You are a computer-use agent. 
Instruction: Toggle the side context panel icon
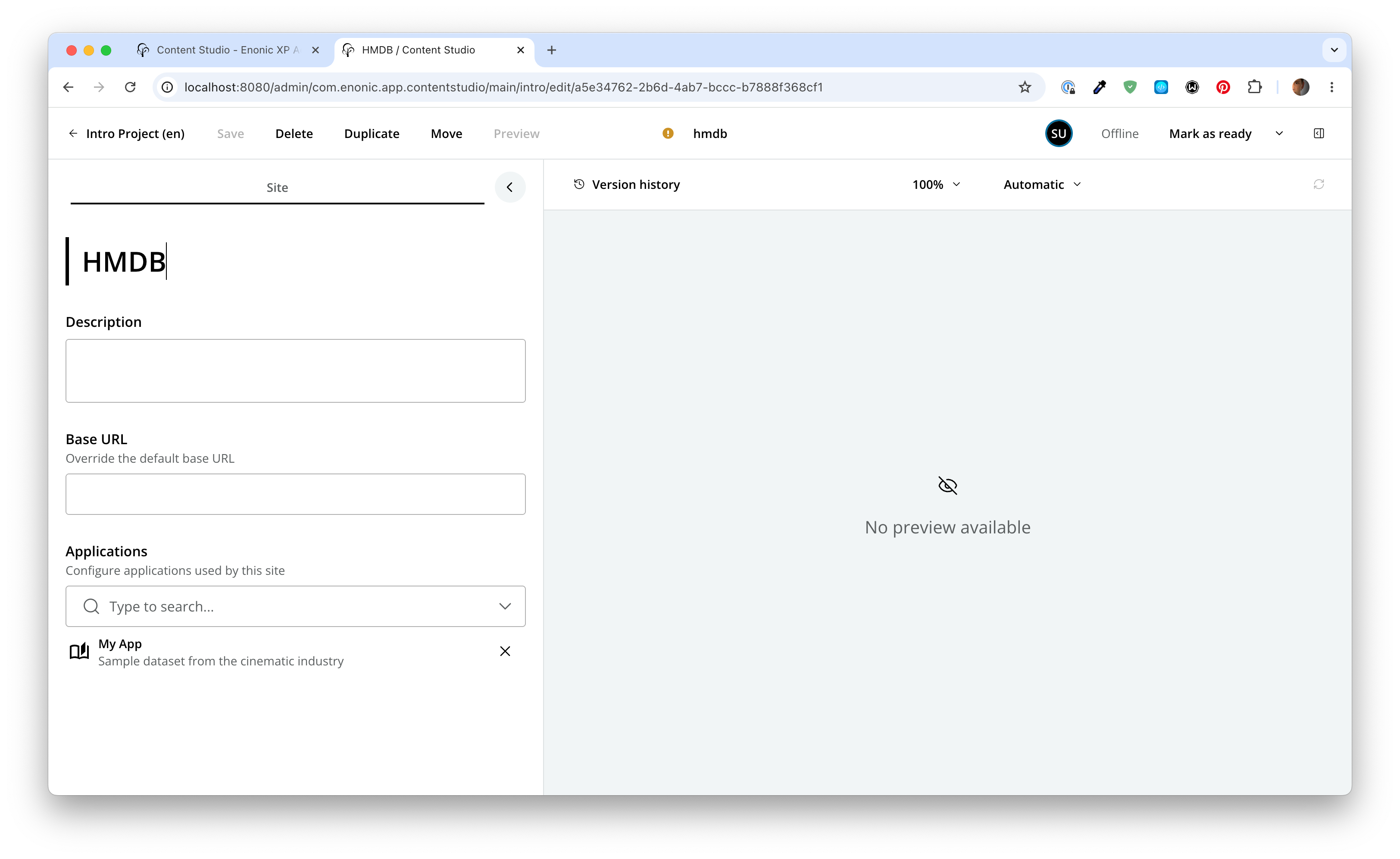1319,134
